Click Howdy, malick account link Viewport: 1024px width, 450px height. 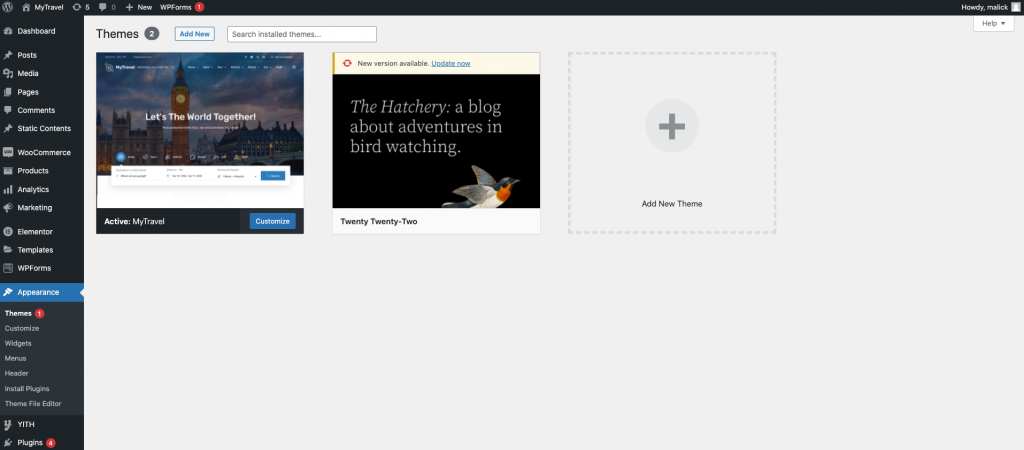984,7
